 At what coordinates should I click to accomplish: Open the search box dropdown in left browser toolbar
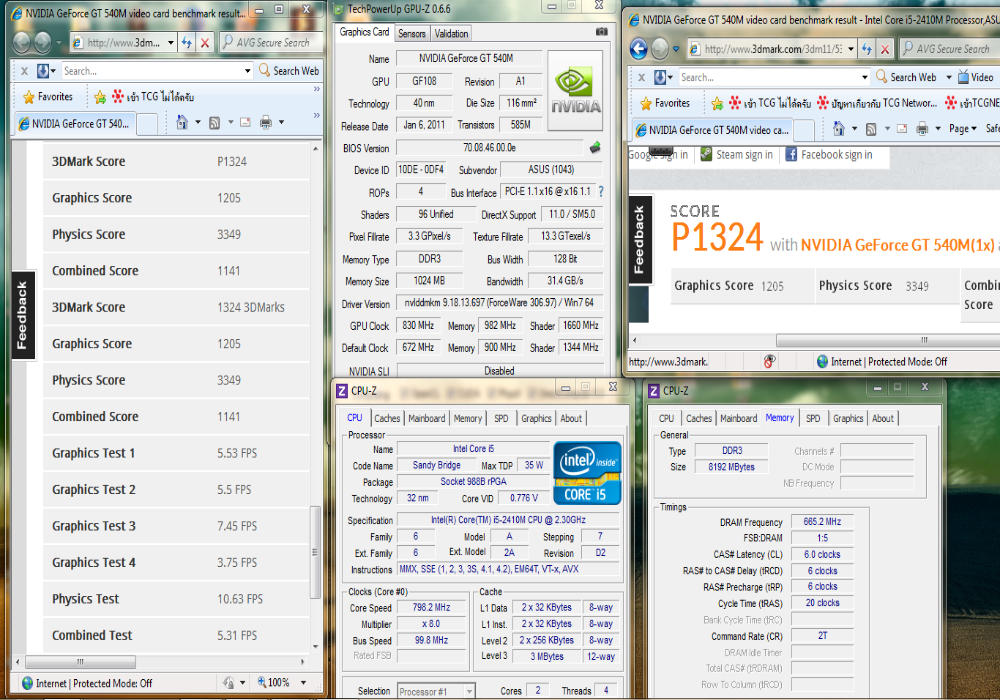point(247,71)
